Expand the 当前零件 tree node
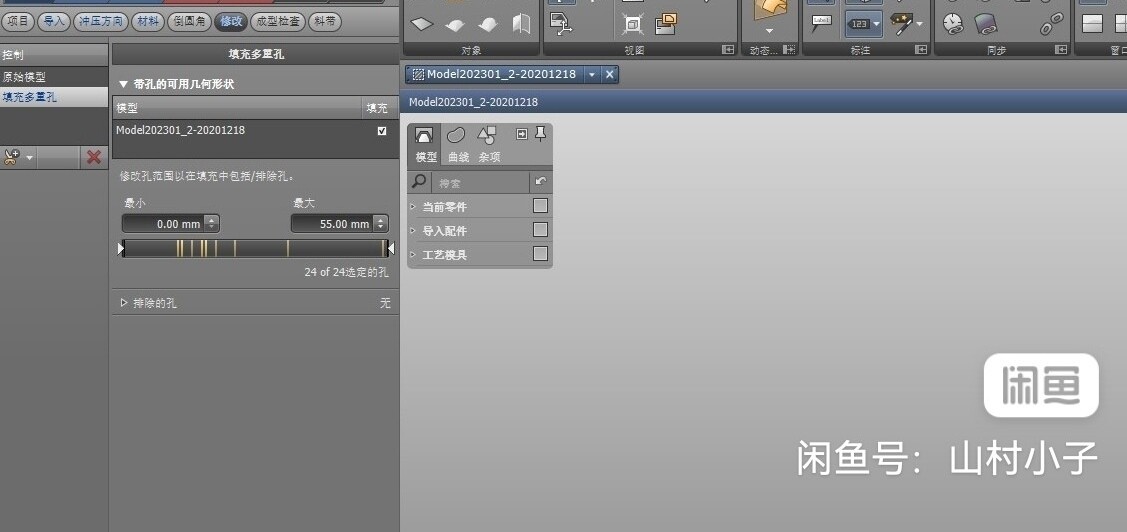The image size is (1127, 532). 413,206
